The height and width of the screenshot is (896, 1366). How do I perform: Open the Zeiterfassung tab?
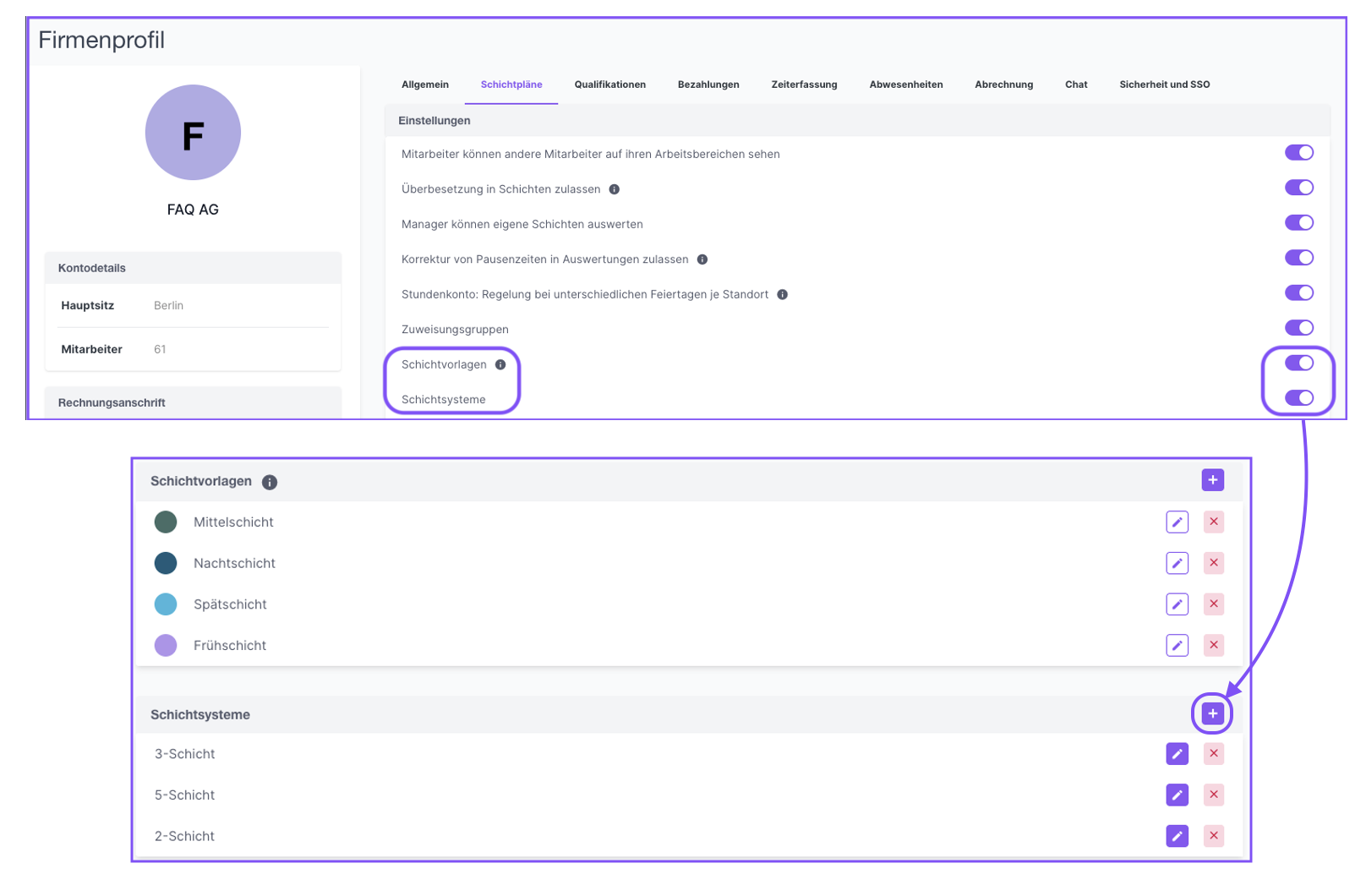click(803, 85)
